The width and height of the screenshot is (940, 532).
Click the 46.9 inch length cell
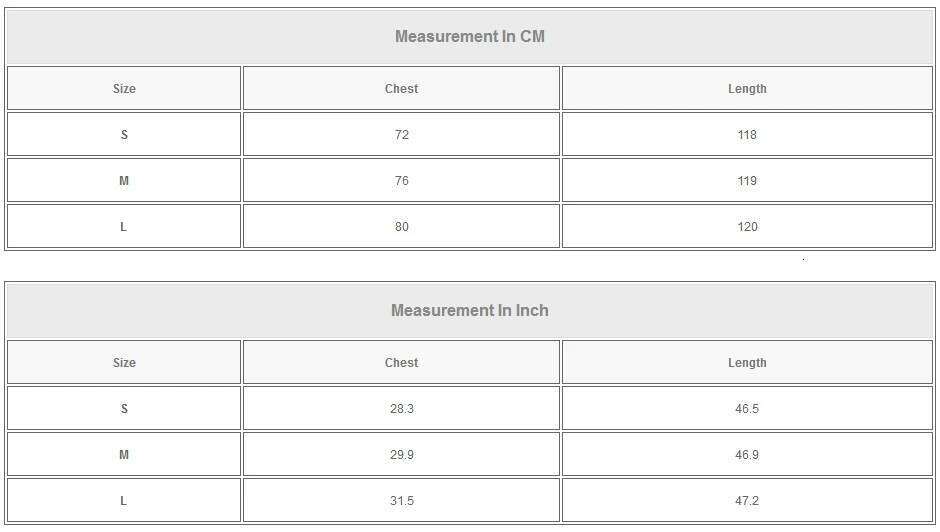(x=747, y=455)
